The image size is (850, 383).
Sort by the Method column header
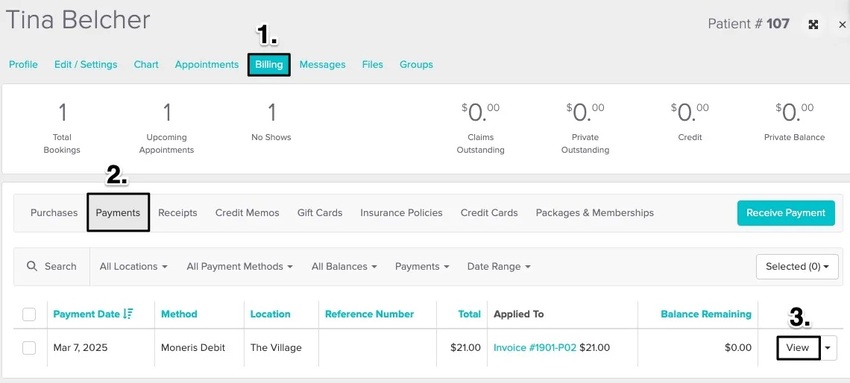pyautogui.click(x=179, y=314)
